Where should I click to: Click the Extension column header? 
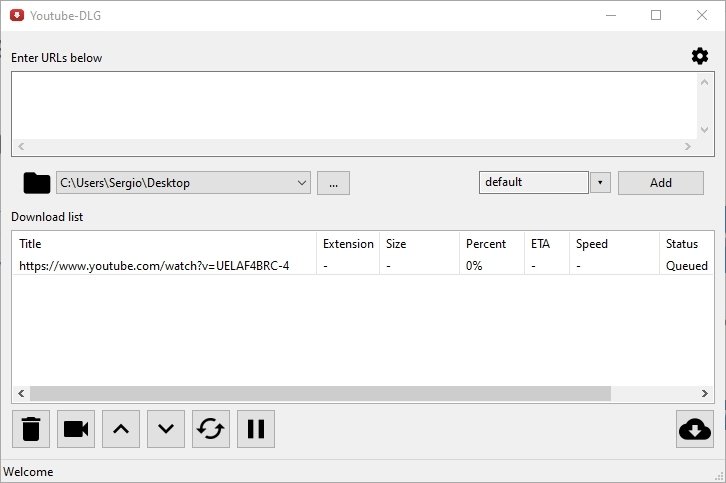(348, 244)
